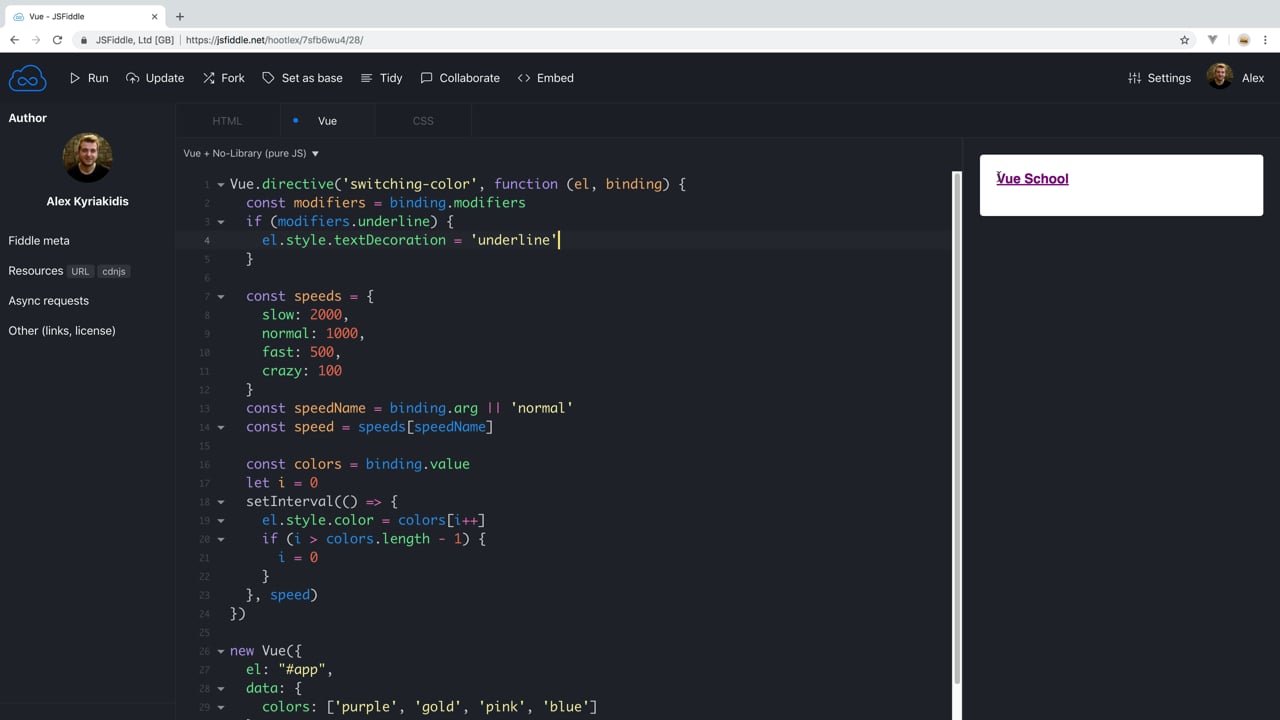Image resolution: width=1280 pixels, height=720 pixels.
Task: Open Chrome profile avatar in toolbar
Action: pyautogui.click(x=1244, y=40)
